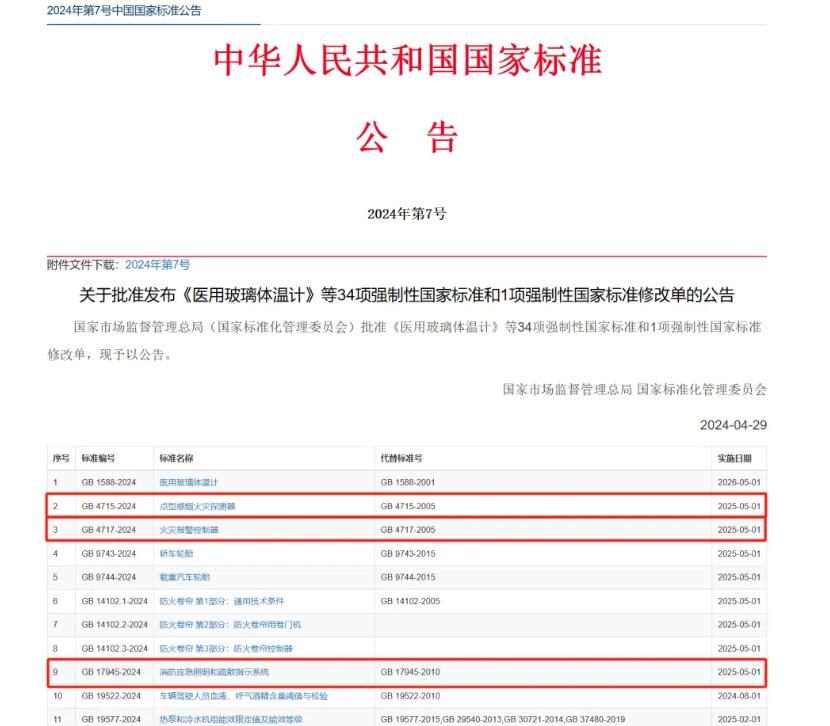Image resolution: width=830 pixels, height=726 pixels.
Task: Open the 消防应急照明和疏散指示系统 standard link
Action: (x=214, y=672)
